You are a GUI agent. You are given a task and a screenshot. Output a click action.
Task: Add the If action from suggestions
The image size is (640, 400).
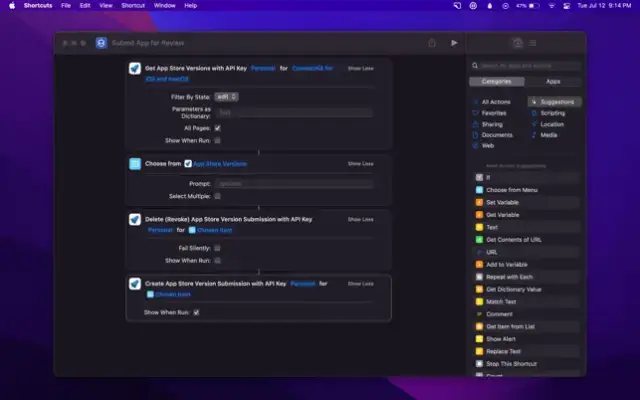click(527, 178)
